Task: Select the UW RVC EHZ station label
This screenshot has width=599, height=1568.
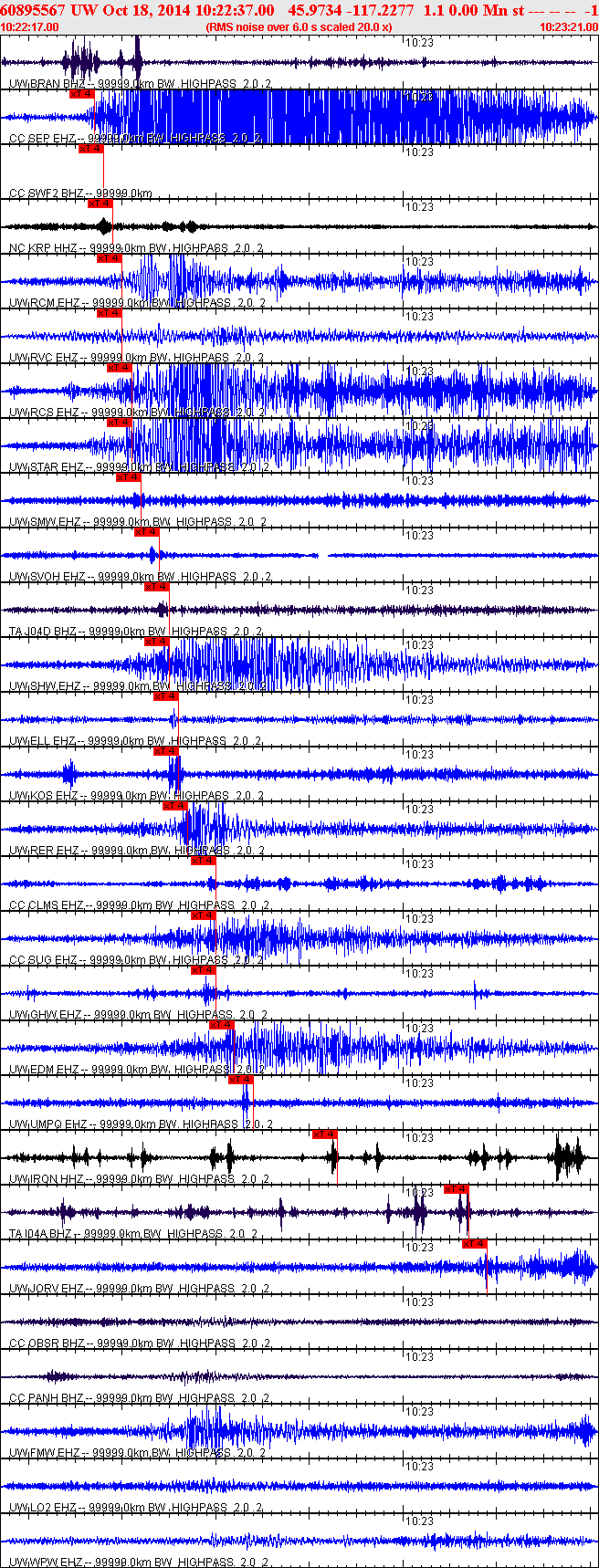Action: pyautogui.click(x=137, y=358)
